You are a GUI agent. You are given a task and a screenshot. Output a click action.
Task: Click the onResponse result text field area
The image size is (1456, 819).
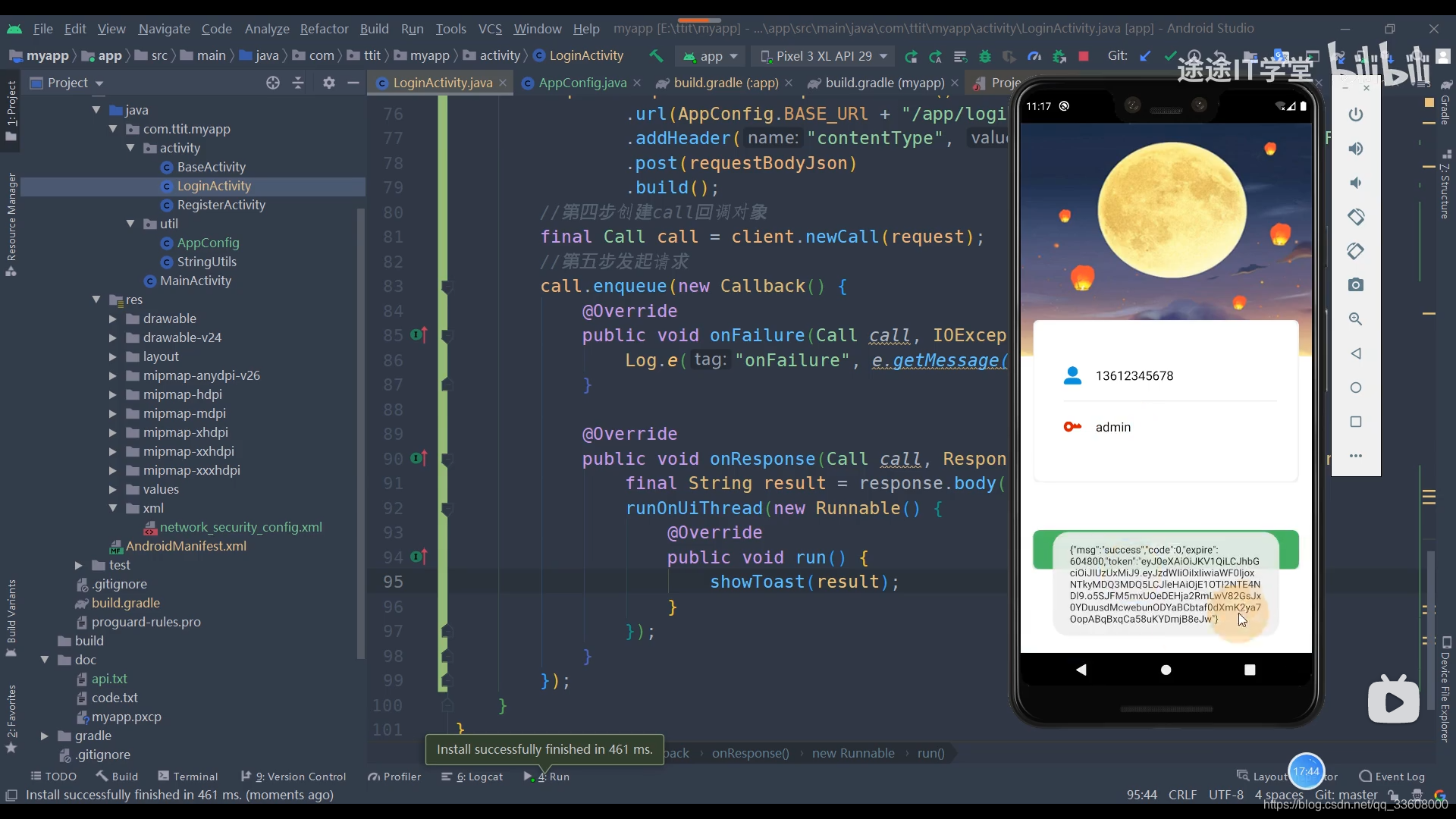1165,585
